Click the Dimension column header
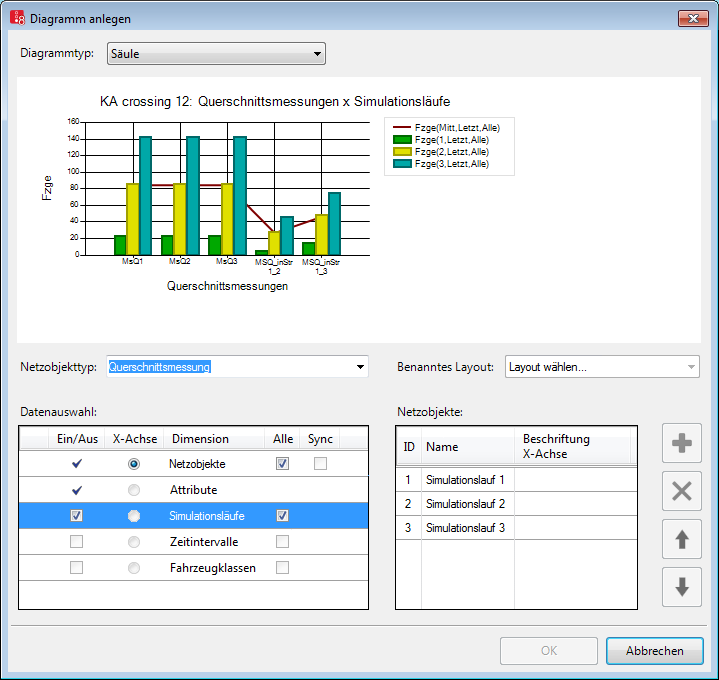The width and height of the screenshot is (719, 680). tap(200, 439)
